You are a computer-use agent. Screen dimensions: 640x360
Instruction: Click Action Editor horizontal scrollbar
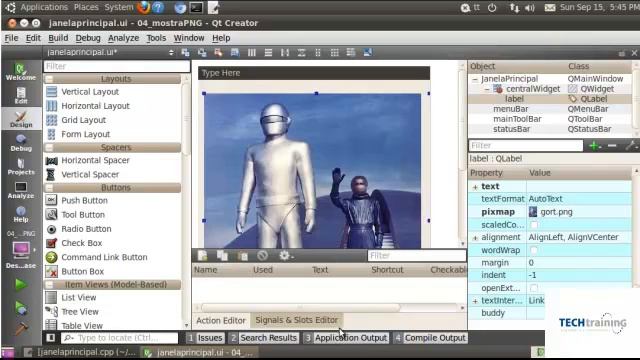[x=300, y=307]
